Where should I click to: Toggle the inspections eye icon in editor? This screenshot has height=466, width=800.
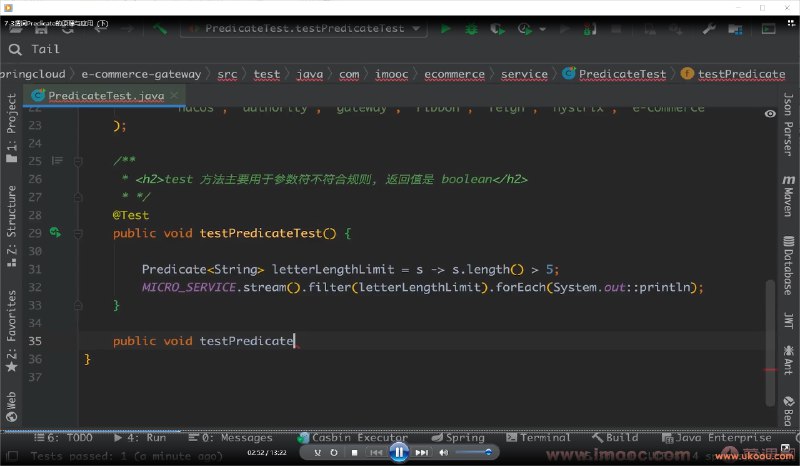click(x=770, y=113)
